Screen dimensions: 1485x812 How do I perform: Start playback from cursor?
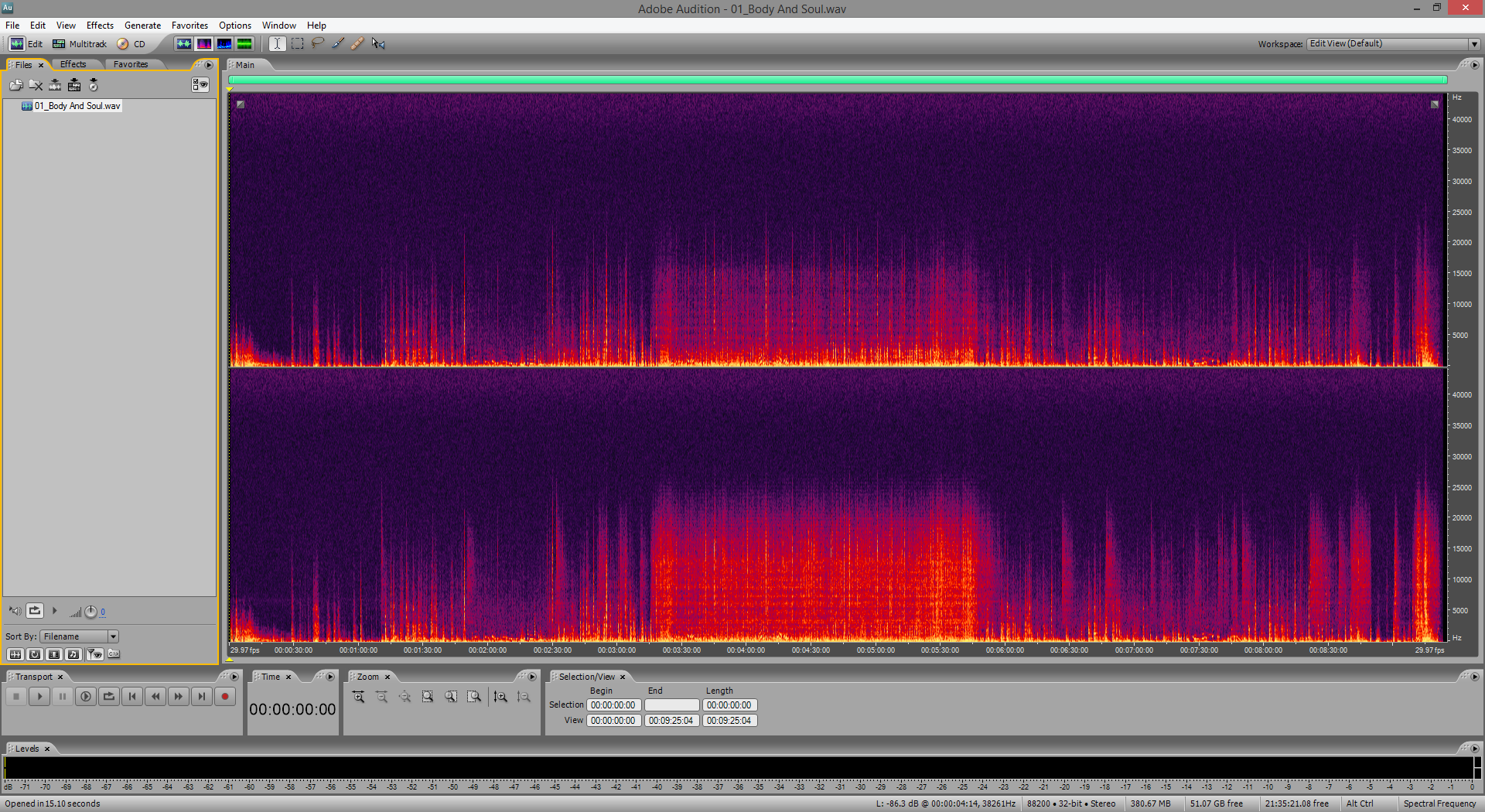click(39, 696)
